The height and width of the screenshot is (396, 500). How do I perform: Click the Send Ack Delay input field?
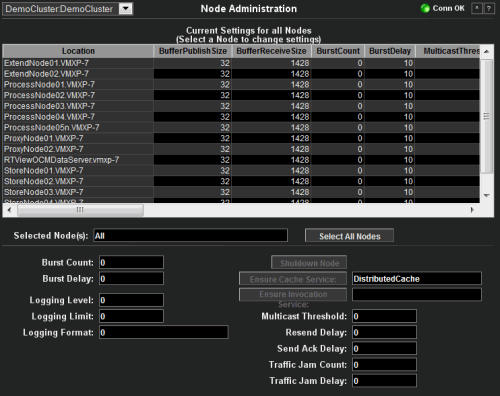pyautogui.click(x=384, y=348)
